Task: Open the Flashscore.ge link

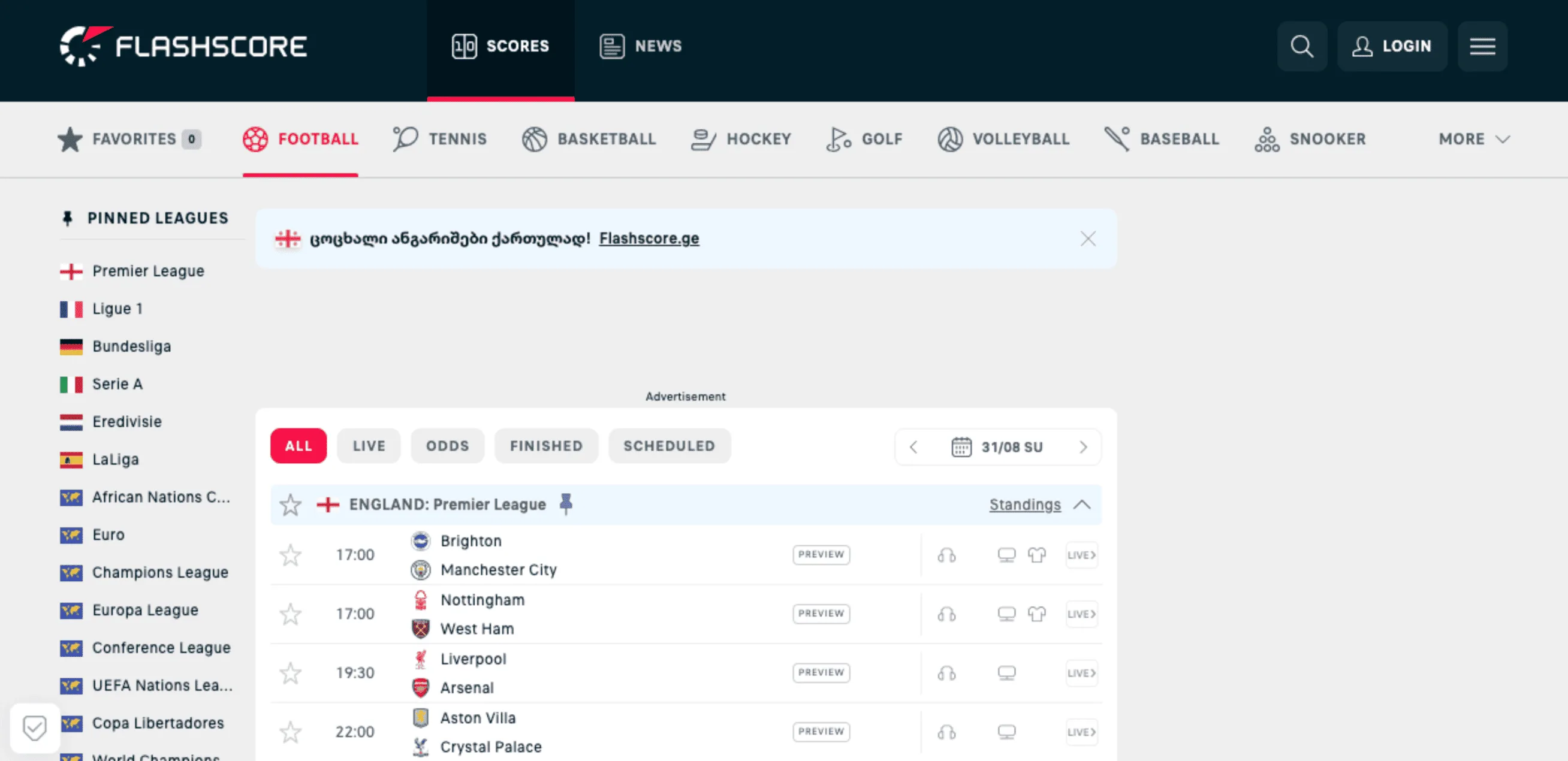Action: pos(649,238)
